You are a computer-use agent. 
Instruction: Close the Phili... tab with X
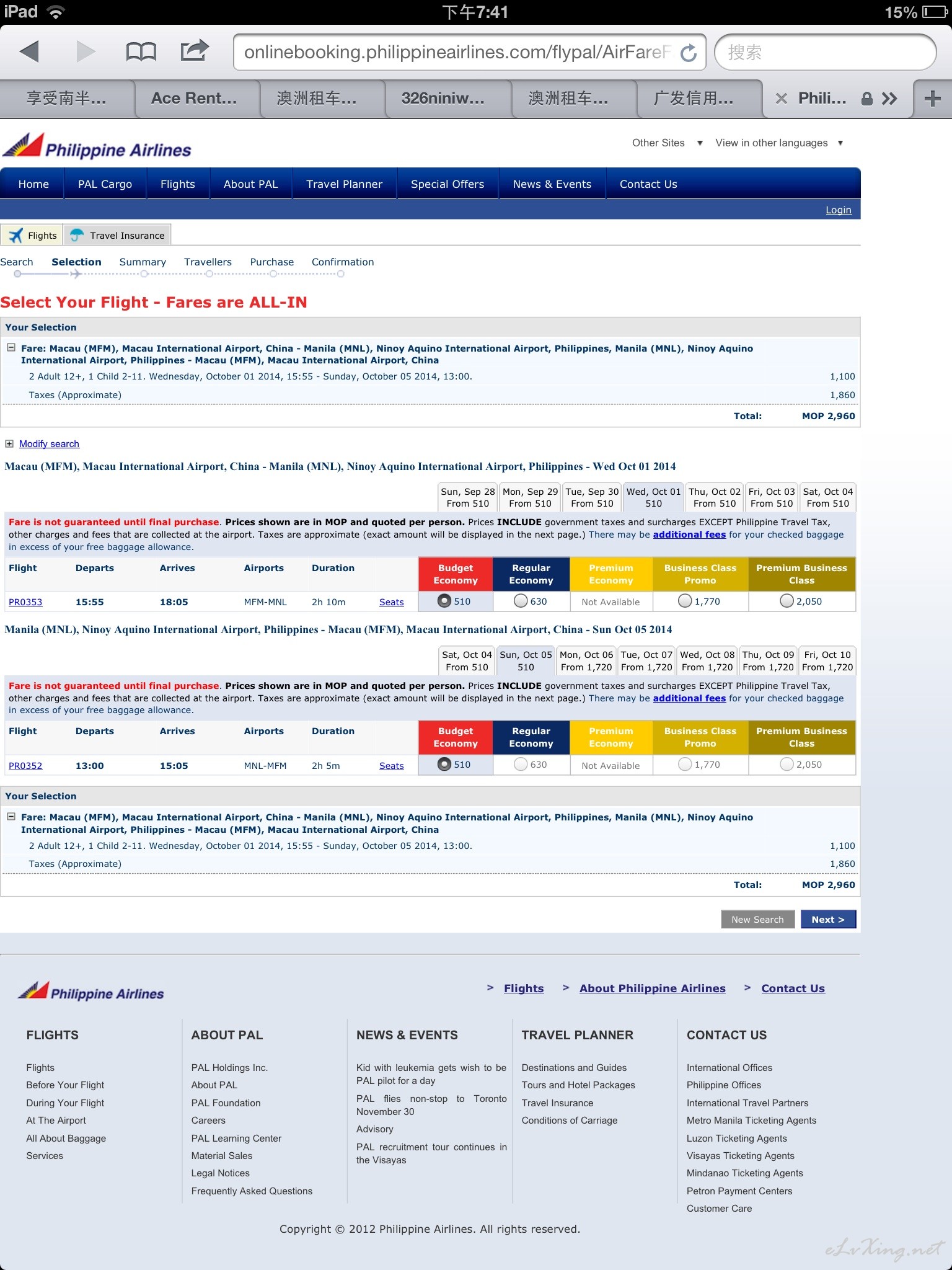(782, 99)
